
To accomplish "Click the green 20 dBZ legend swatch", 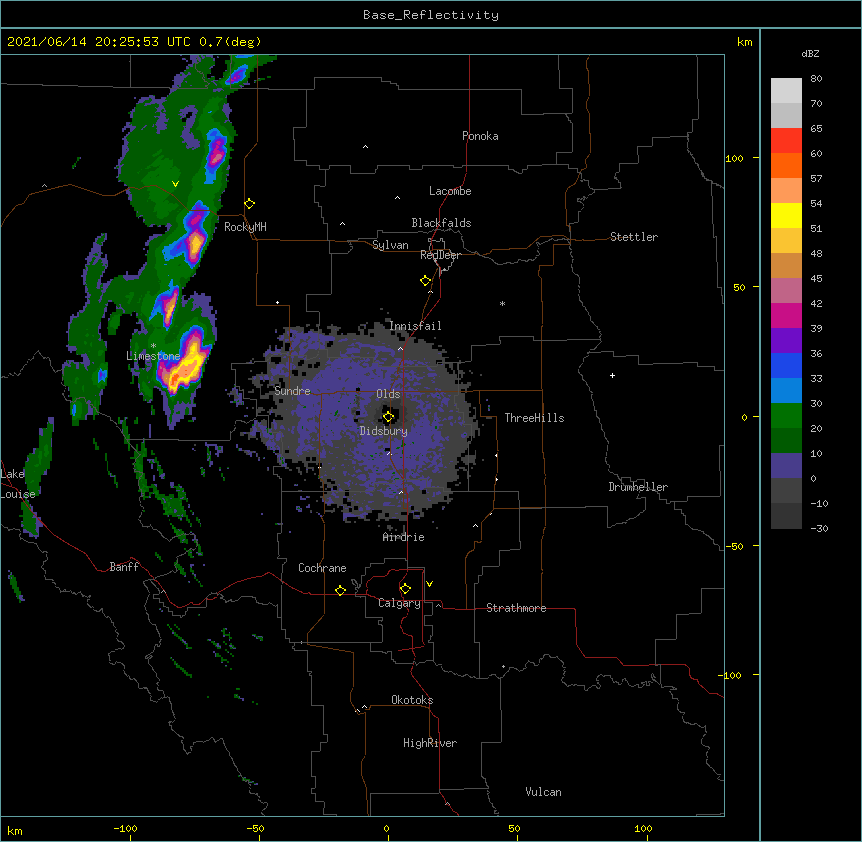I will pos(786,416).
